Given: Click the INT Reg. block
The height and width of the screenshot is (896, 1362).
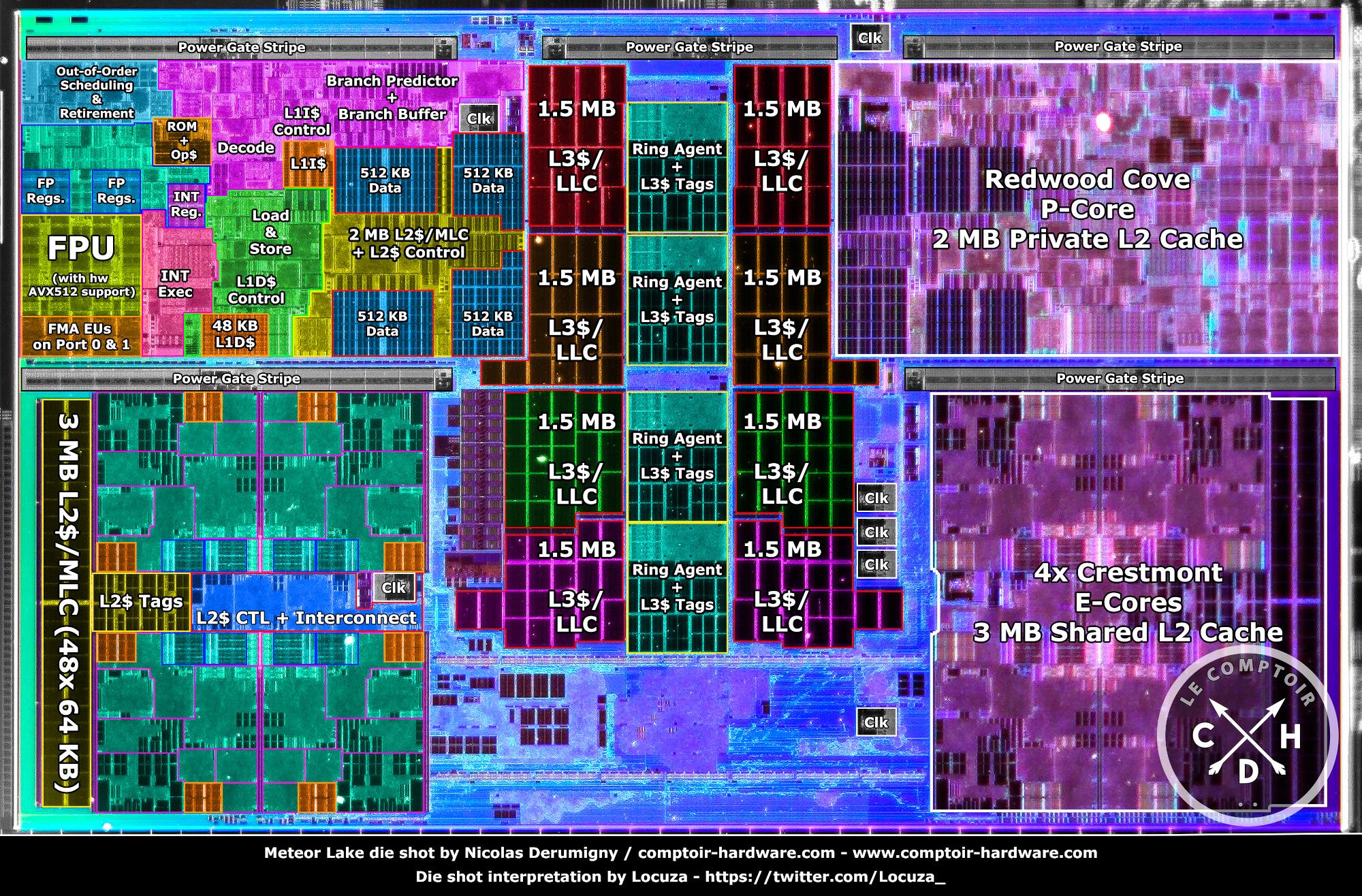Looking at the screenshot, I should pos(186,204).
